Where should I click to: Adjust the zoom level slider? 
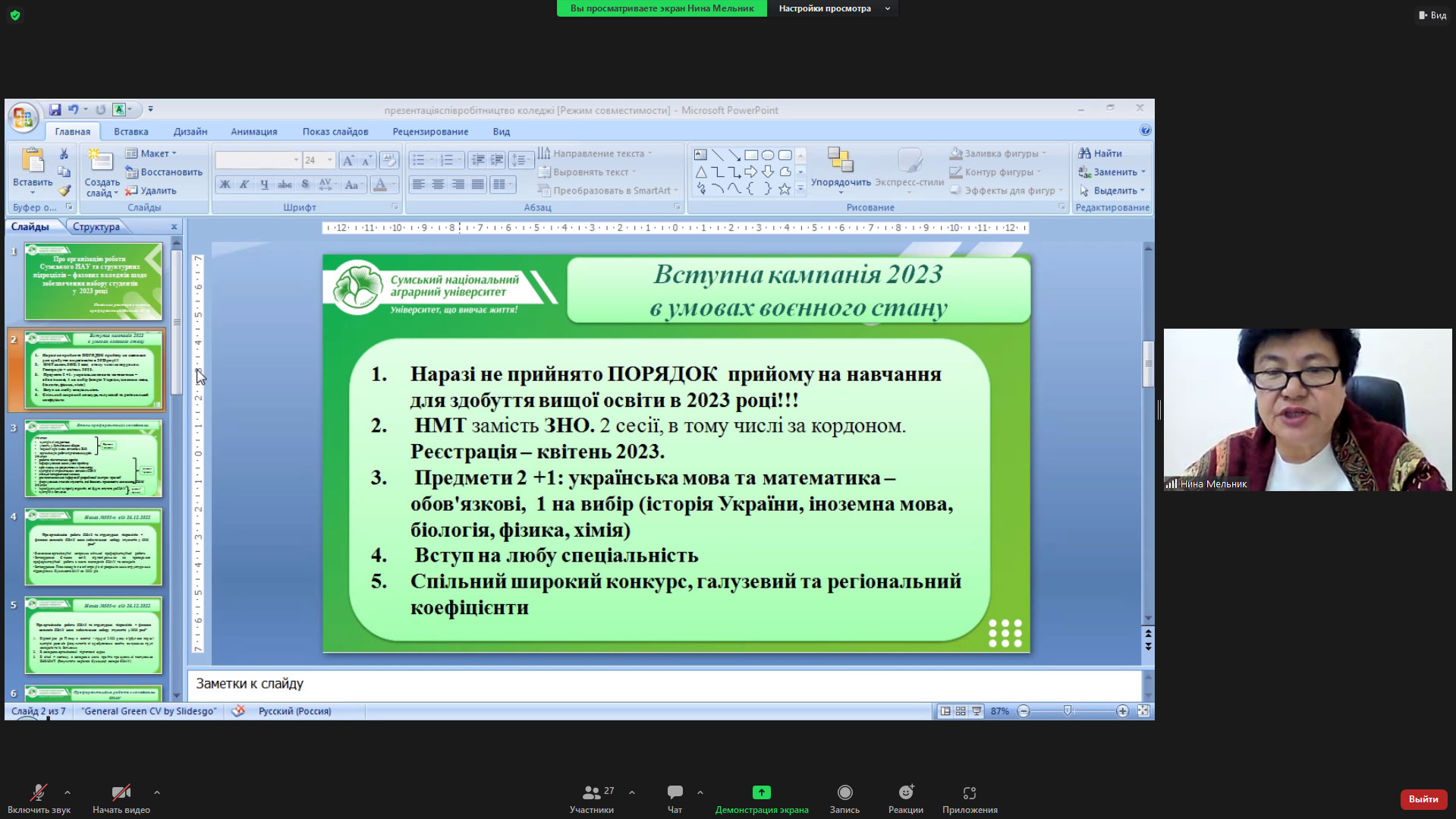[1068, 711]
